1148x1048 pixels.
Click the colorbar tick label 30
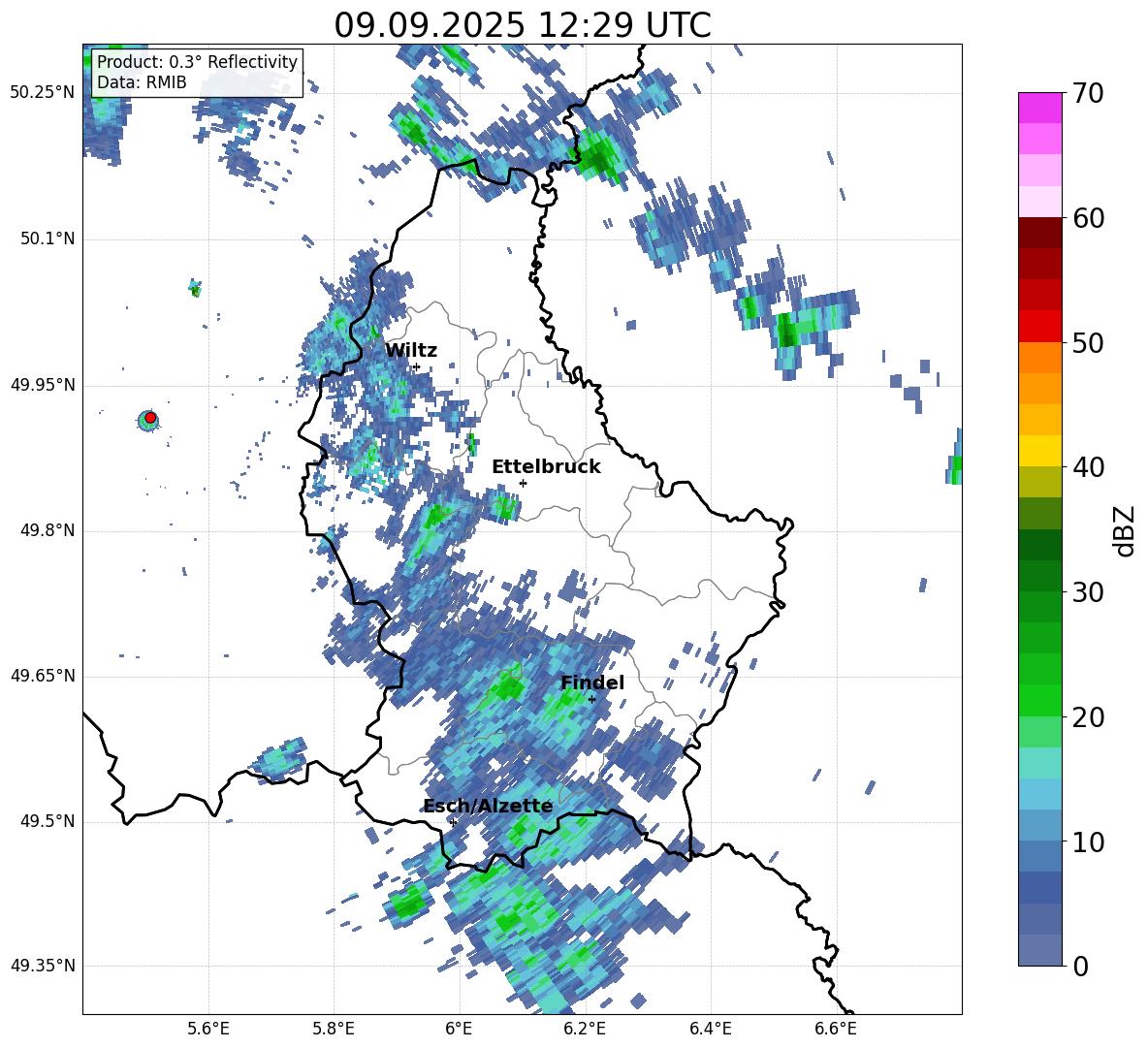tap(1088, 592)
